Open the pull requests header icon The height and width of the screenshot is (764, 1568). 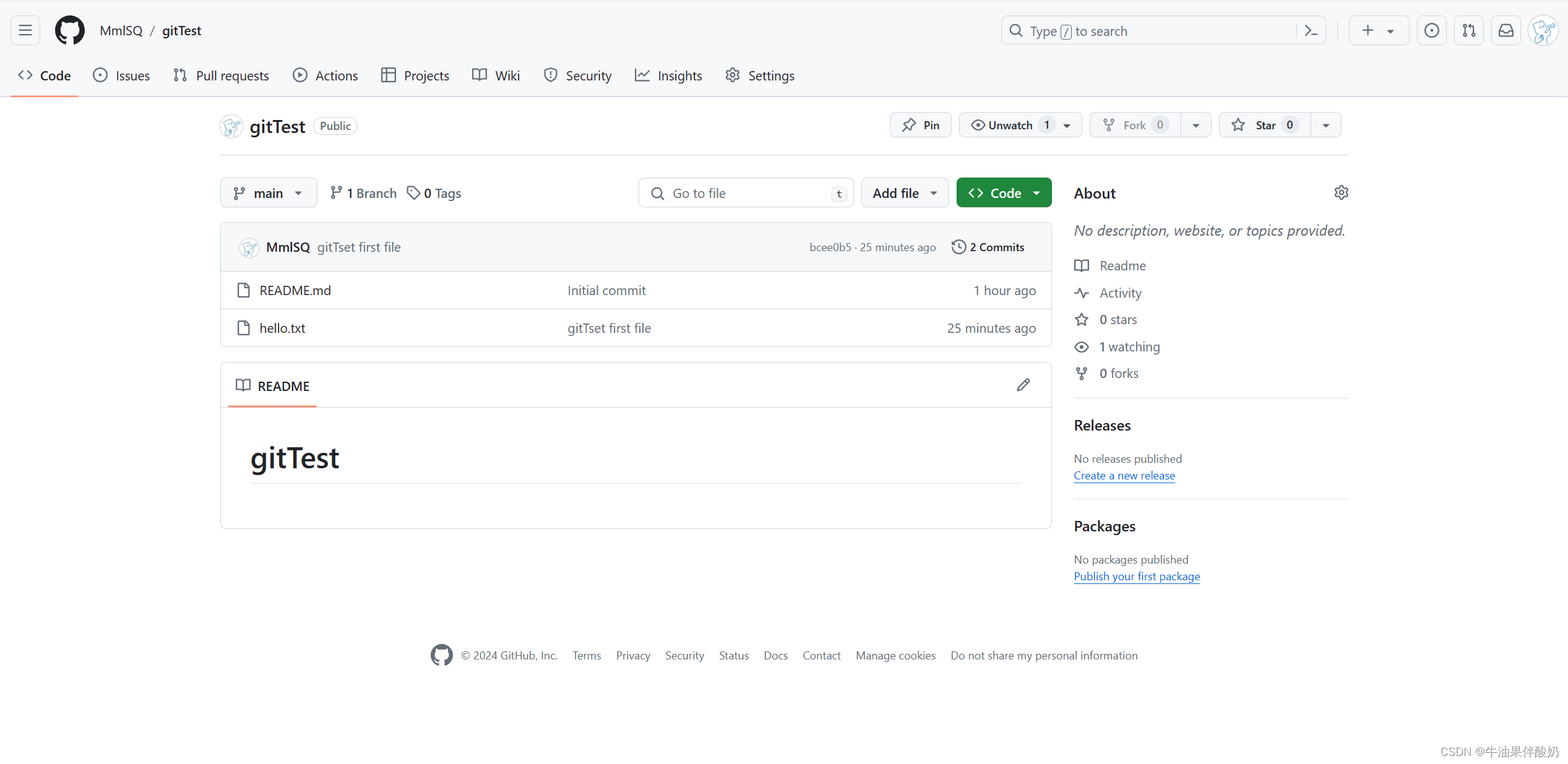click(x=1468, y=30)
